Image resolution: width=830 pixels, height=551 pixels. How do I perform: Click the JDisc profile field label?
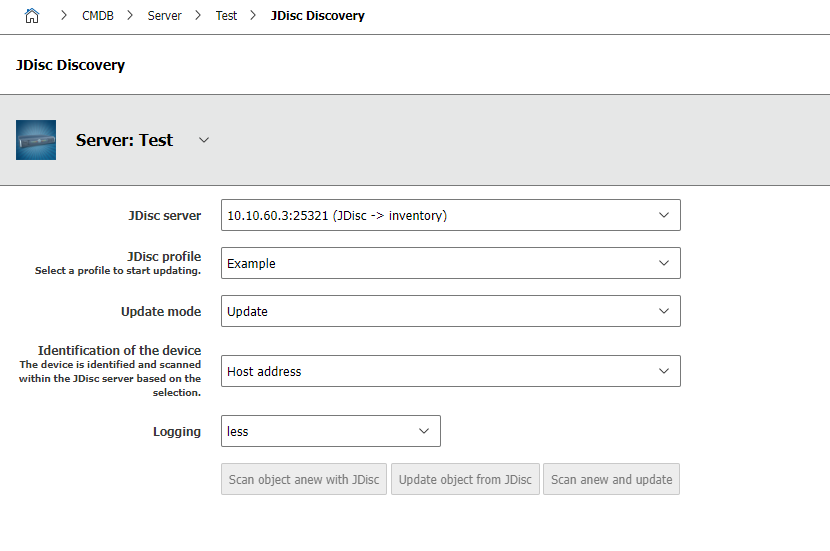[164, 256]
